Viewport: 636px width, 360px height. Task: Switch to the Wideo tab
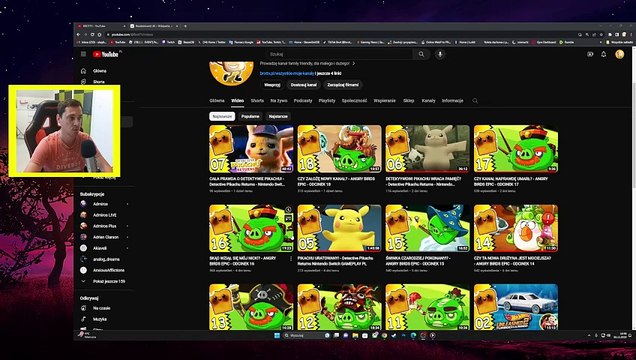(237, 101)
